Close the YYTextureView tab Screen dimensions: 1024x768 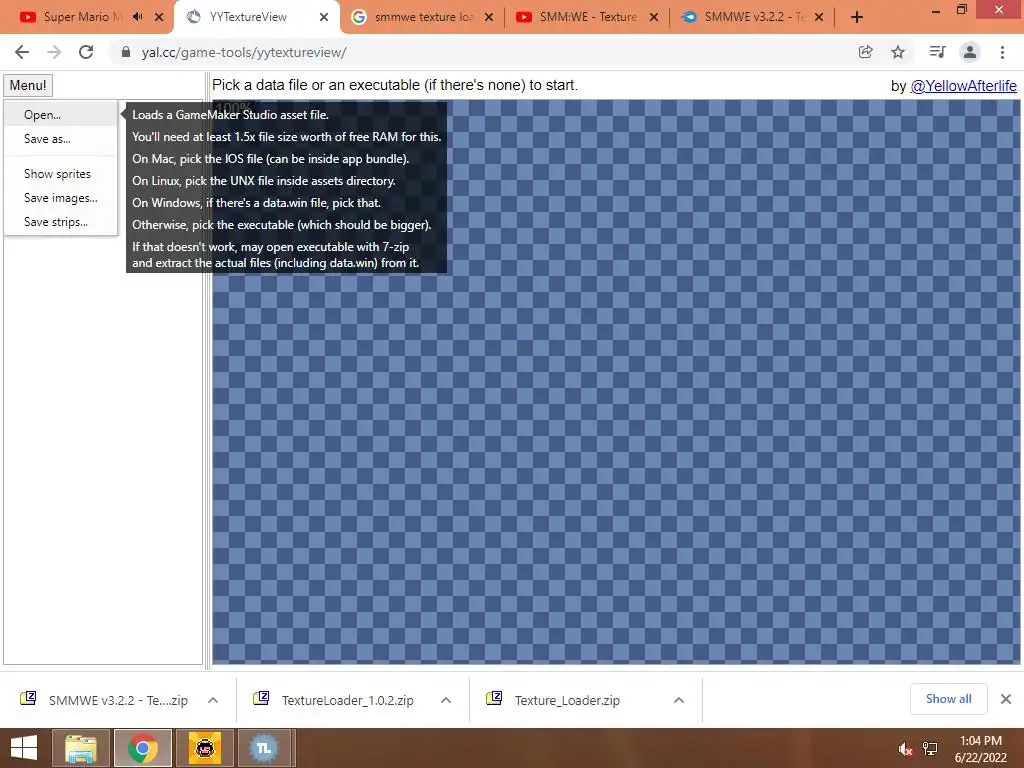pyautogui.click(x=324, y=17)
